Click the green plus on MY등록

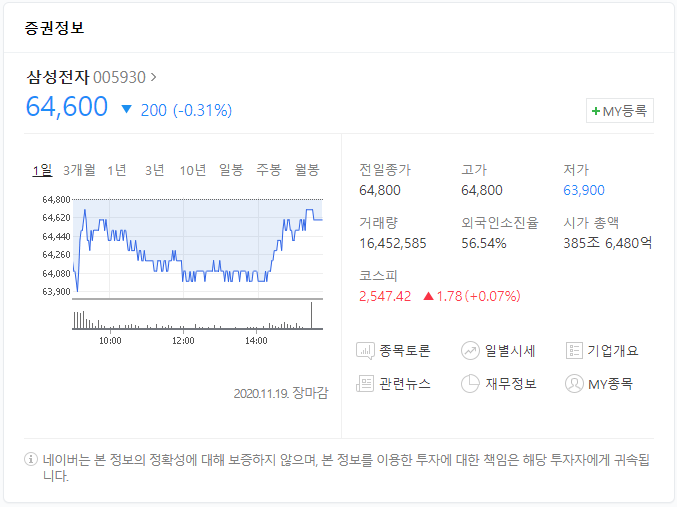click(x=596, y=111)
